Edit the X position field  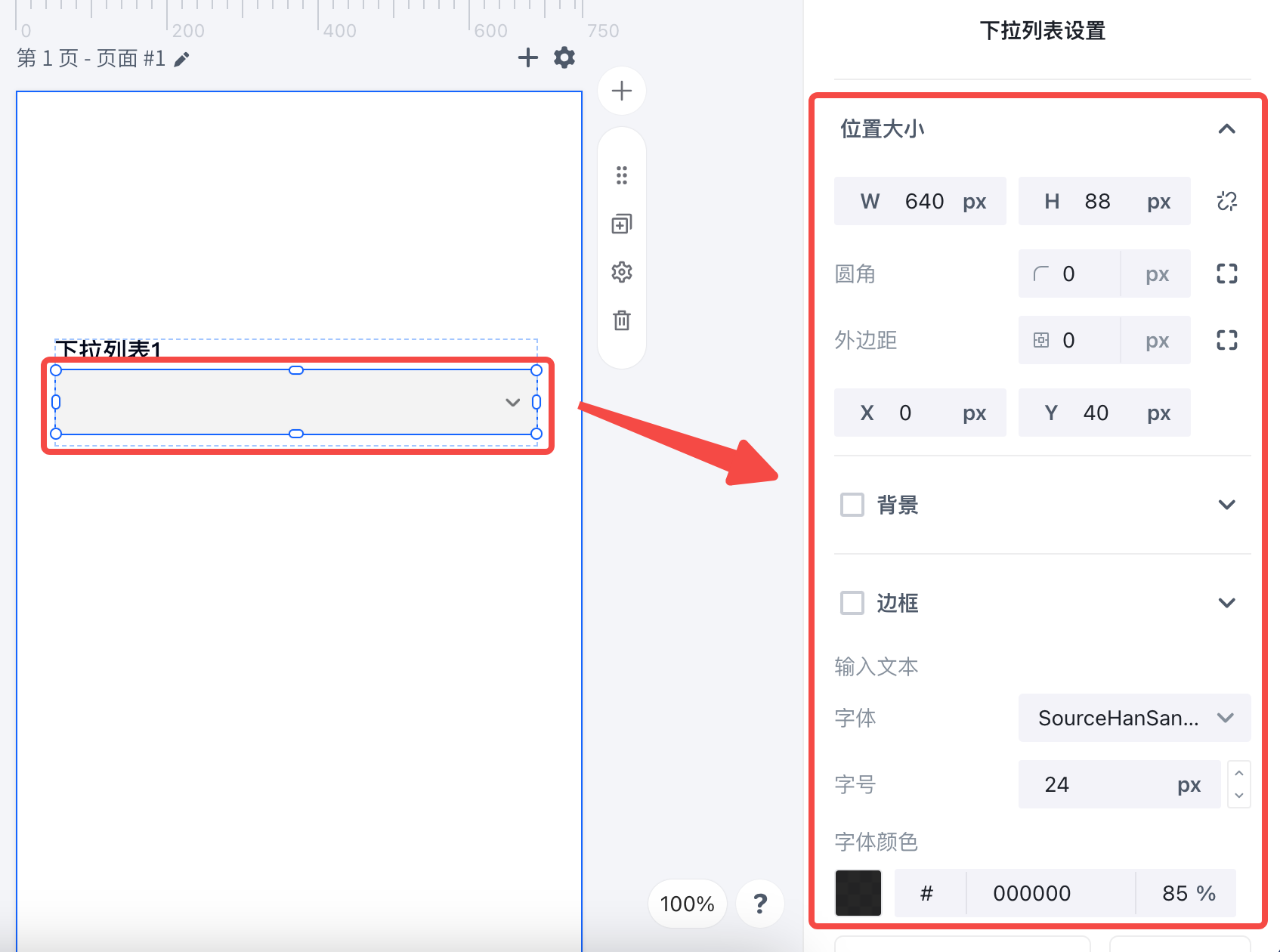(920, 413)
